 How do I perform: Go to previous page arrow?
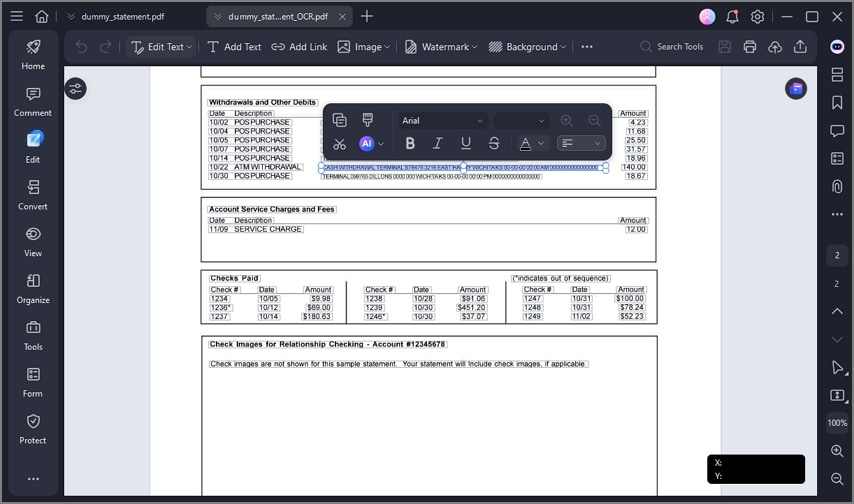tap(837, 312)
